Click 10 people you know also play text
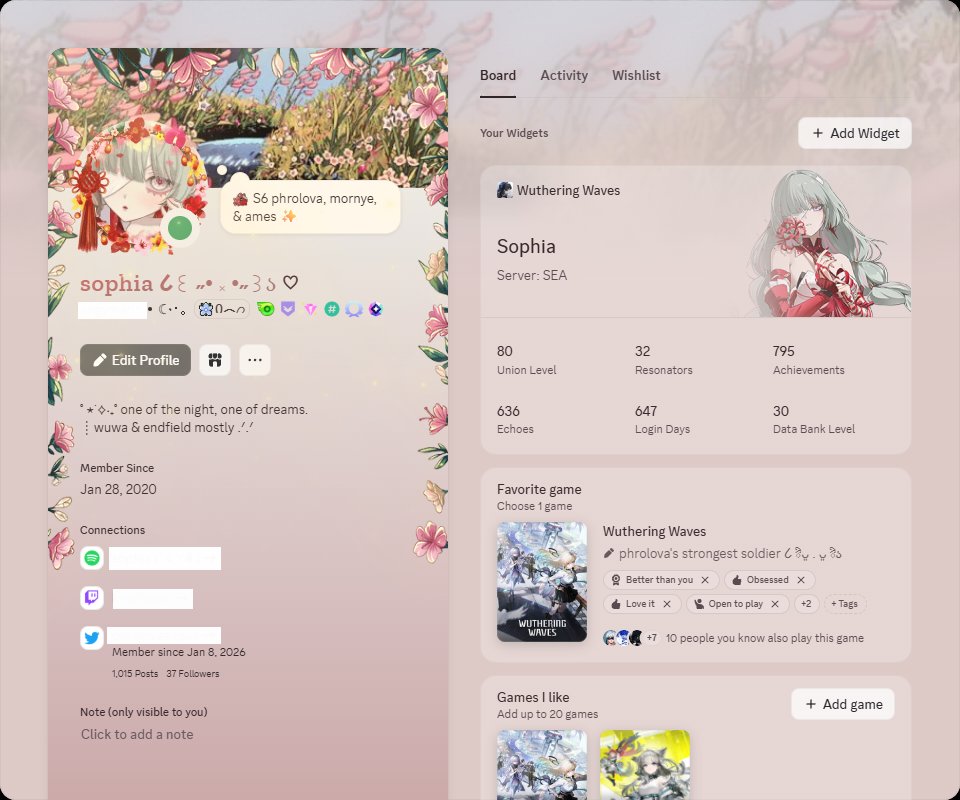This screenshot has height=800, width=960. 765,638
